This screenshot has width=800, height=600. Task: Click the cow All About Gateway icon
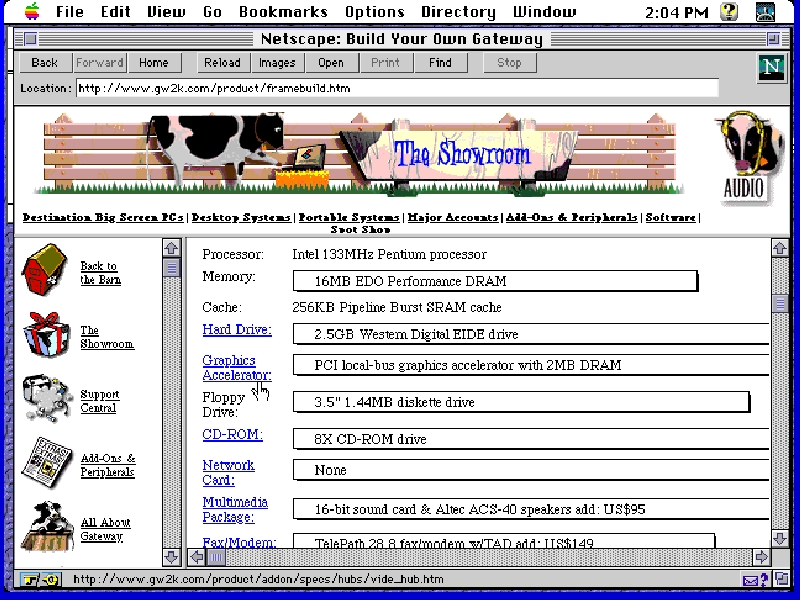(x=47, y=528)
